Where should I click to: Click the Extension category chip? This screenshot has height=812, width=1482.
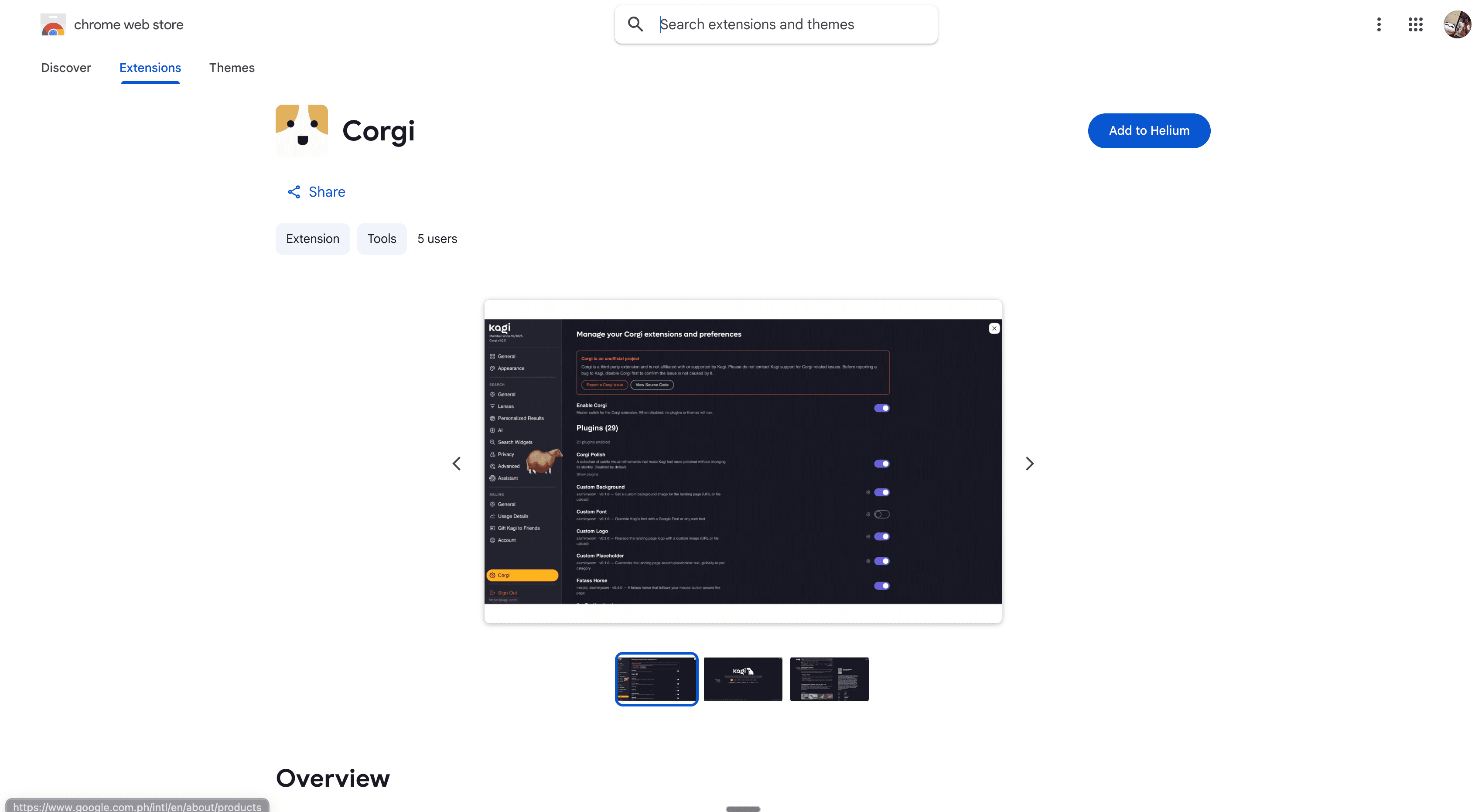pos(312,239)
